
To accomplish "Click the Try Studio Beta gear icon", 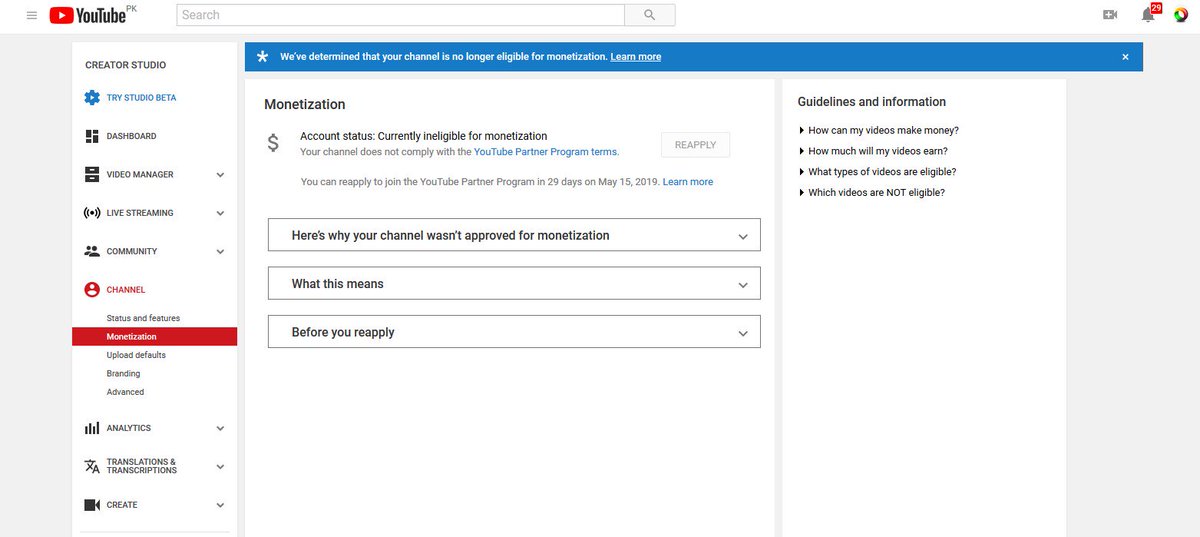I will [92, 97].
